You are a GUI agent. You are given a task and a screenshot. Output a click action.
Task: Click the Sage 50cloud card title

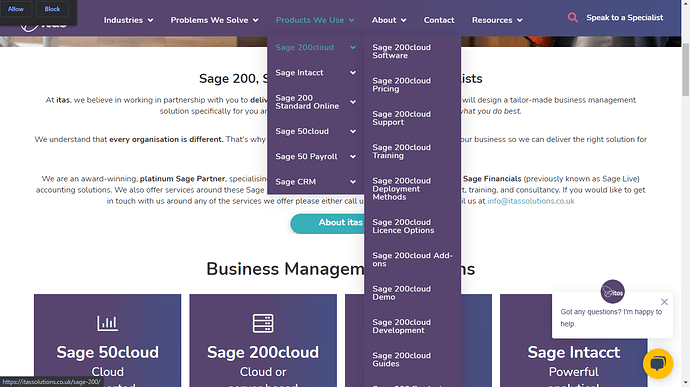[x=107, y=352]
